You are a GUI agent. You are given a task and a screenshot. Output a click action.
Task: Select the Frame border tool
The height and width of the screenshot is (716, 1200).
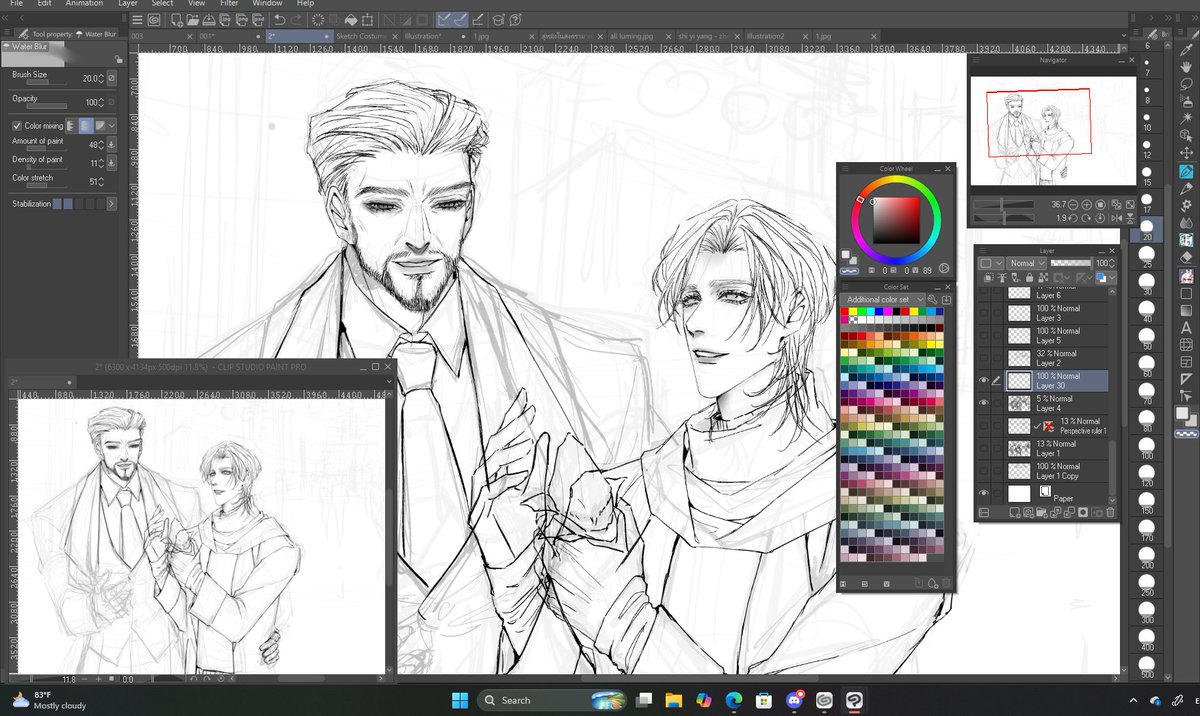[1186, 362]
